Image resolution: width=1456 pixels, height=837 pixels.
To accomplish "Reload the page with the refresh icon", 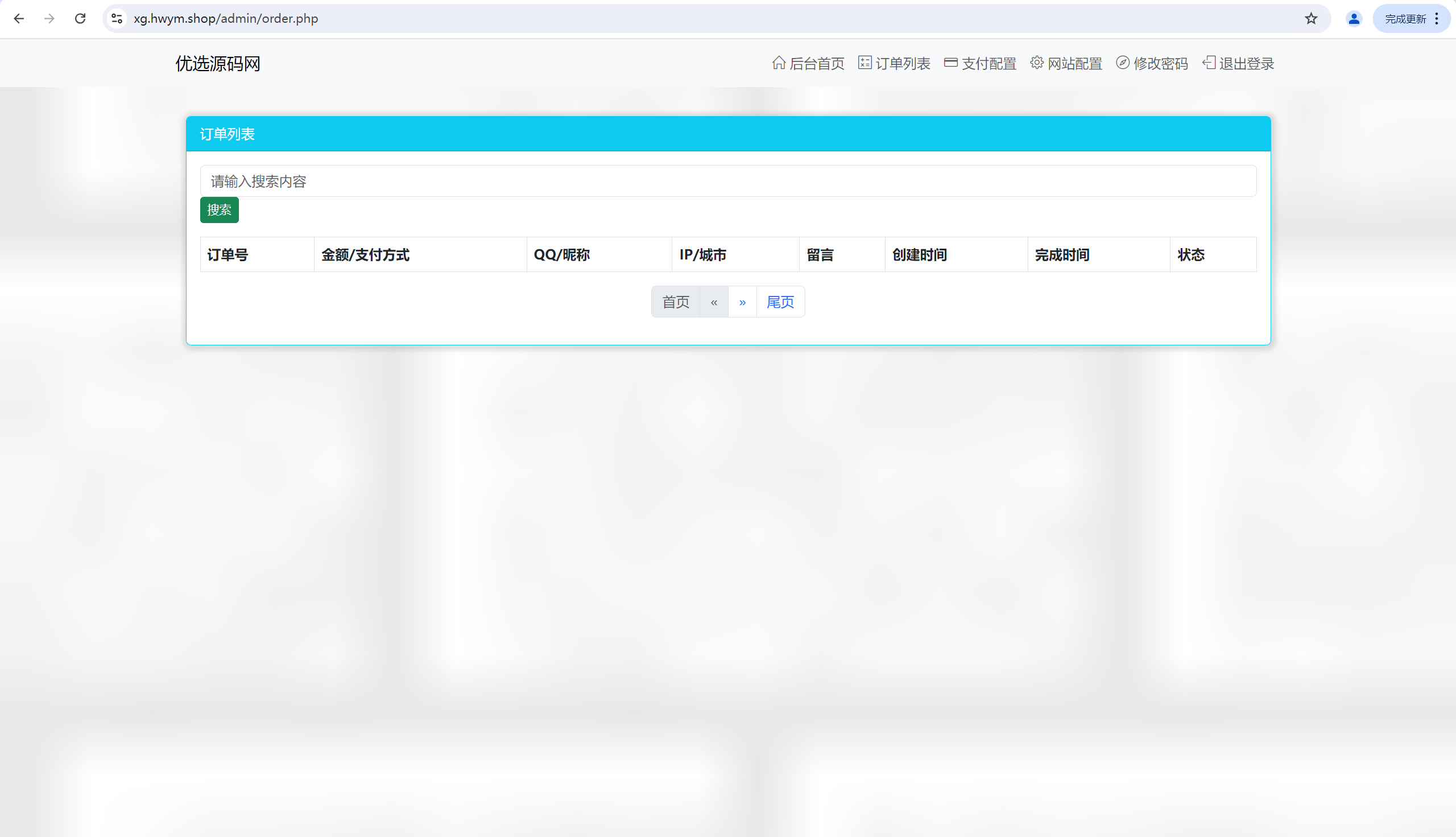I will coord(80,18).
